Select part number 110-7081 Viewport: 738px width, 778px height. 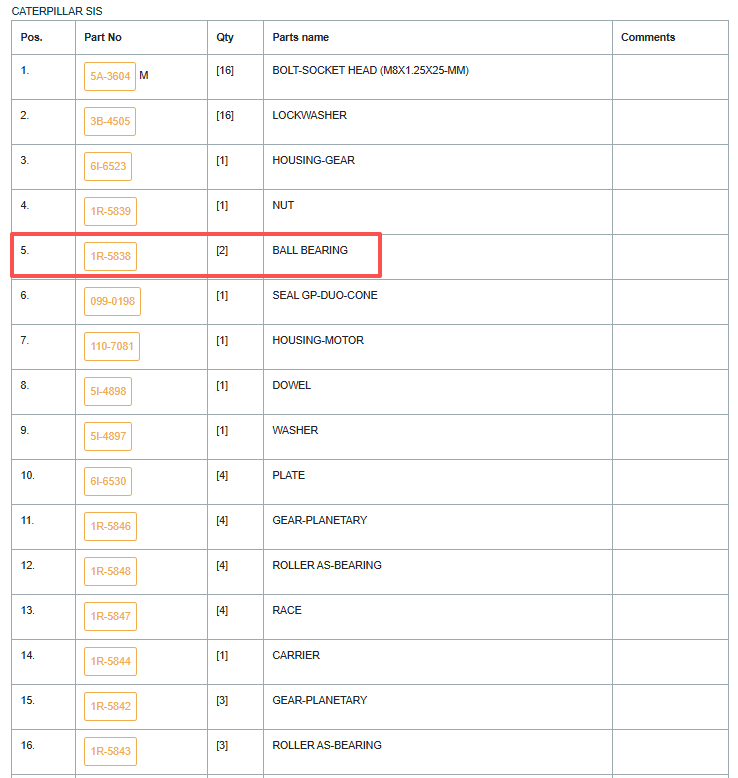pyautogui.click(x=112, y=346)
